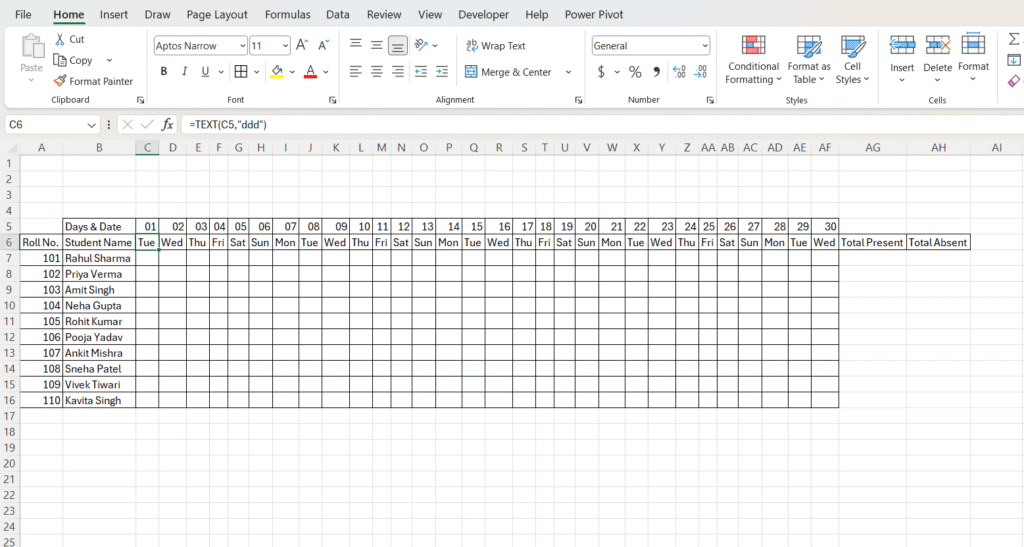Decrease the indent
Screen dimensions: 1024x547
(421, 72)
